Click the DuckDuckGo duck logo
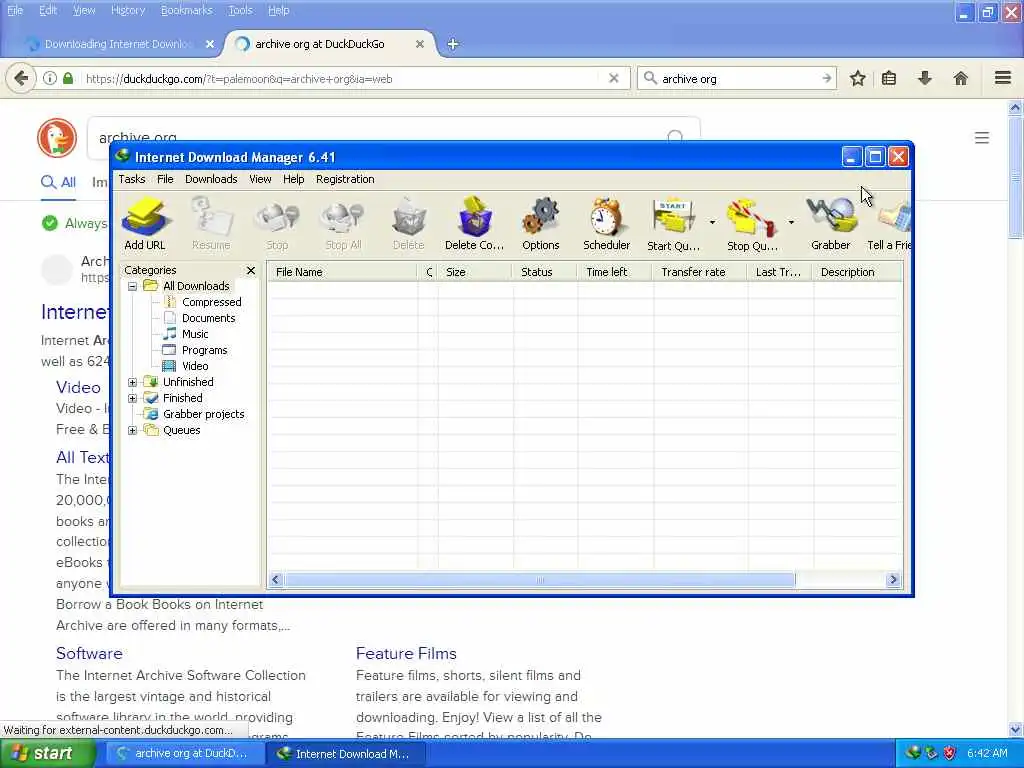 point(57,138)
